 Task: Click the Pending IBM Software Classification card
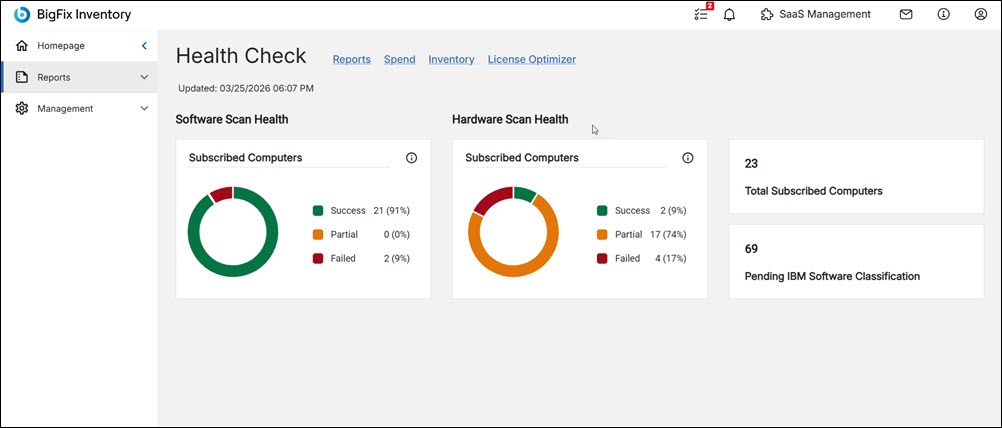pos(856,261)
